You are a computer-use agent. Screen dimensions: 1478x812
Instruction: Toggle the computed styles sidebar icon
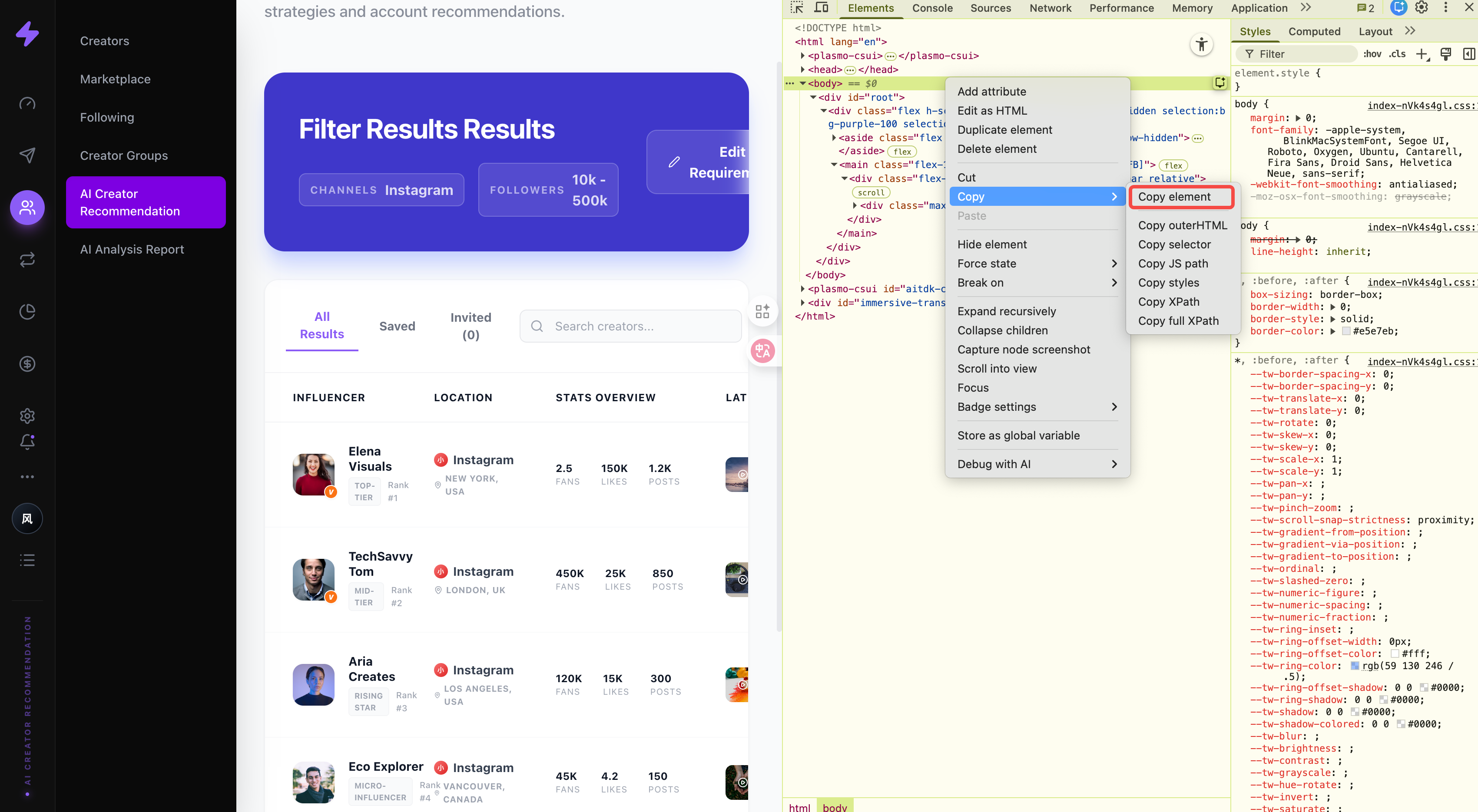coord(1468,54)
